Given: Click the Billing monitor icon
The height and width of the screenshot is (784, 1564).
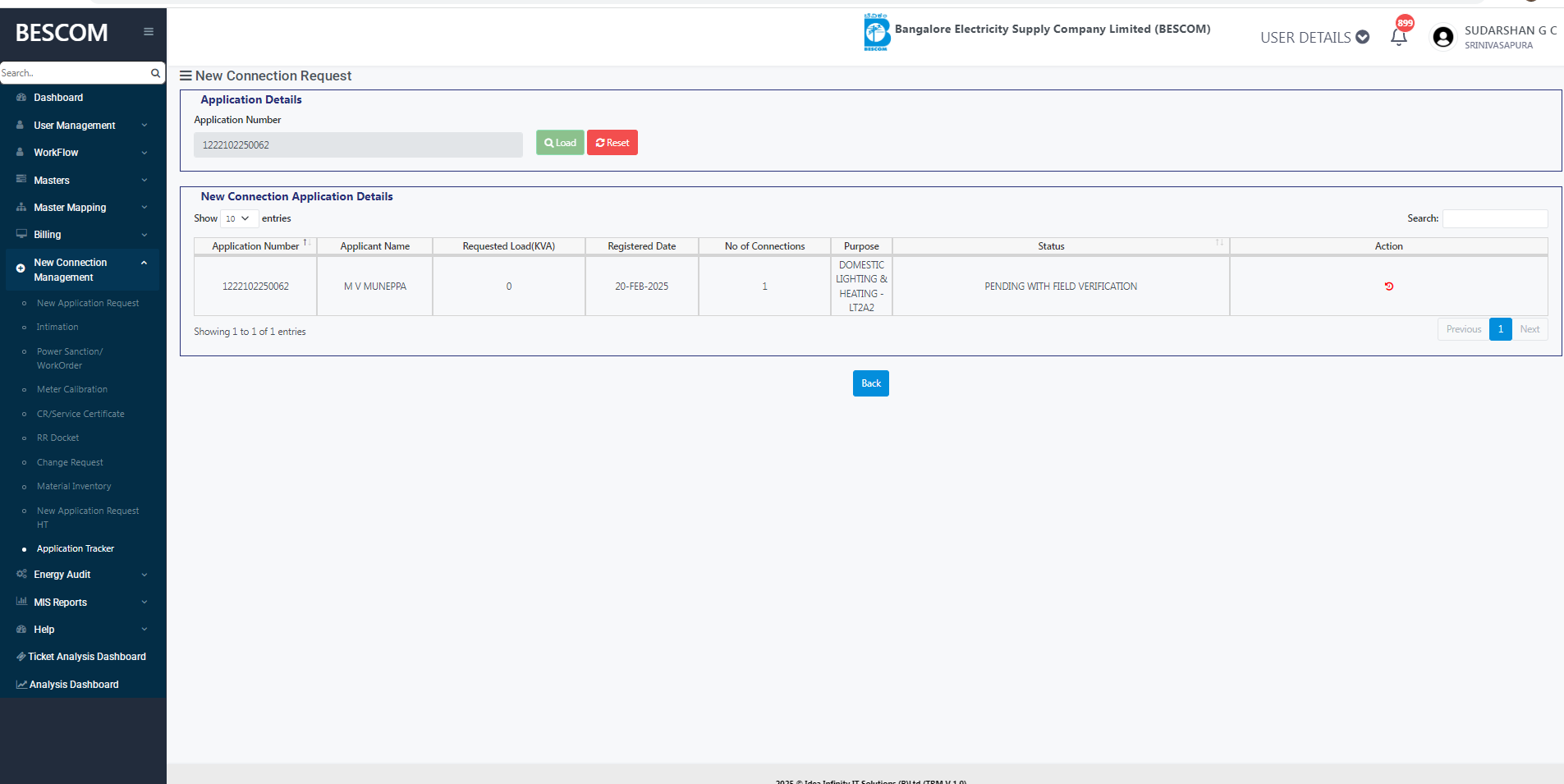Looking at the screenshot, I should [21, 235].
